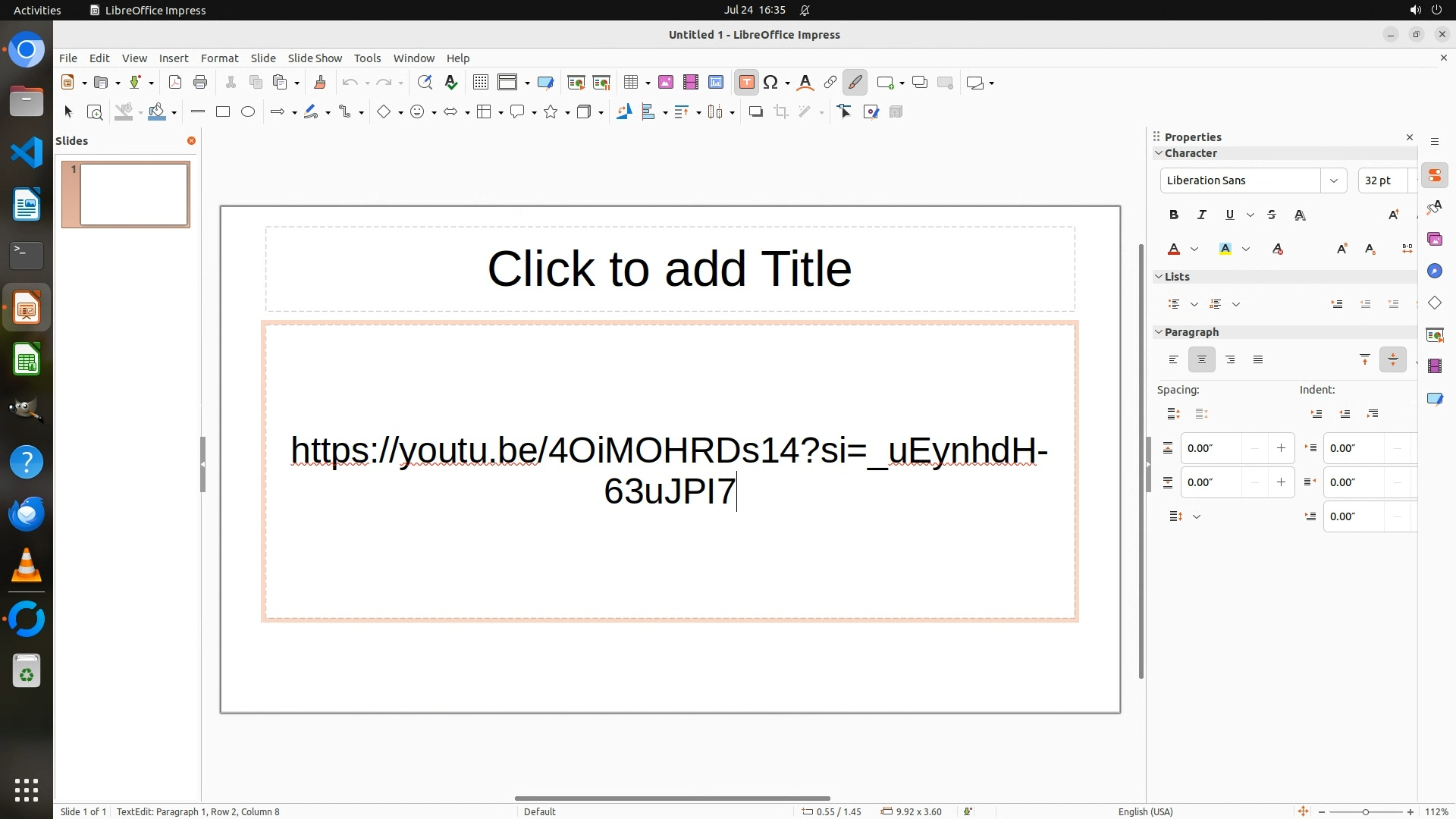Image resolution: width=1456 pixels, height=819 pixels.
Task: Open the Fontwork text icon
Action: point(805,83)
